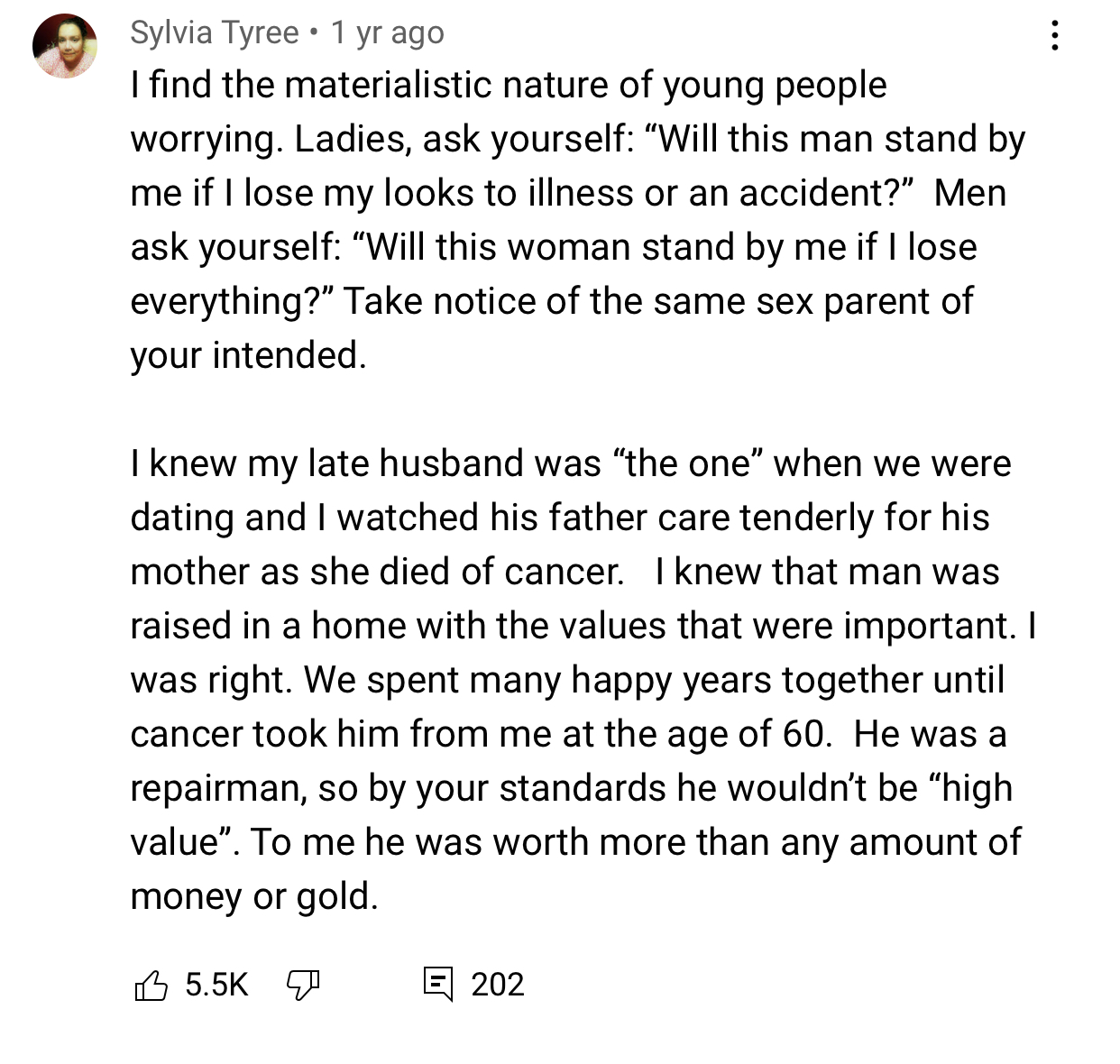Image resolution: width=1120 pixels, height=1064 pixels.
Task: Open the Sylvia Tyree channel name
Action: [215, 32]
